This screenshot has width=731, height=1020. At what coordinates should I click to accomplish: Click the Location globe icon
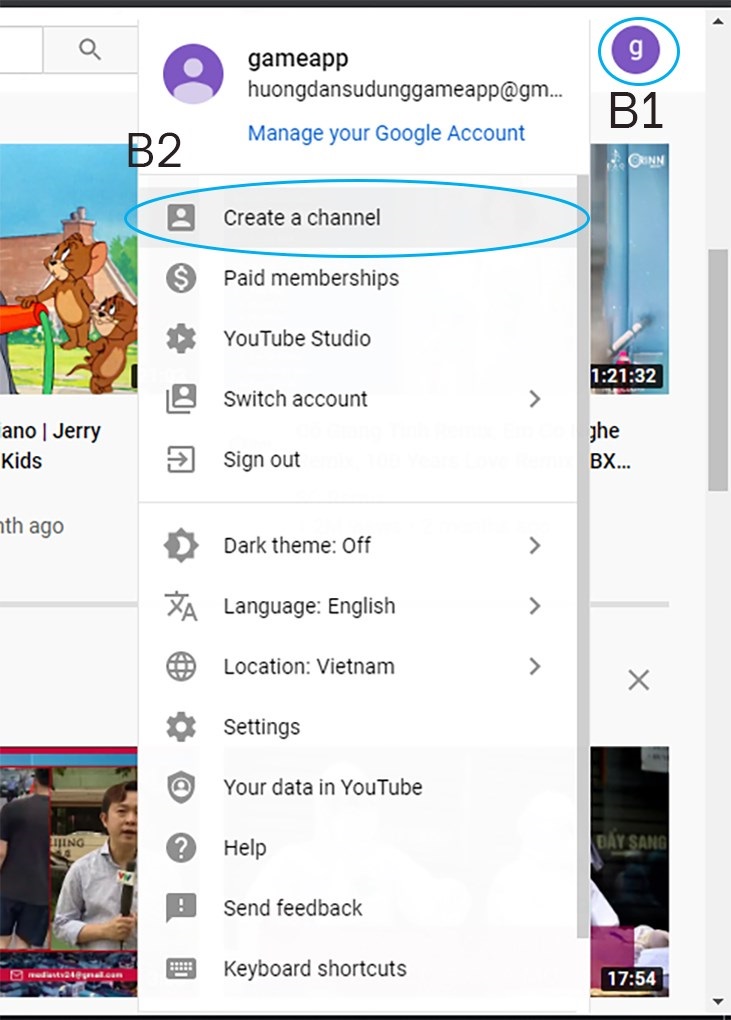[181, 666]
